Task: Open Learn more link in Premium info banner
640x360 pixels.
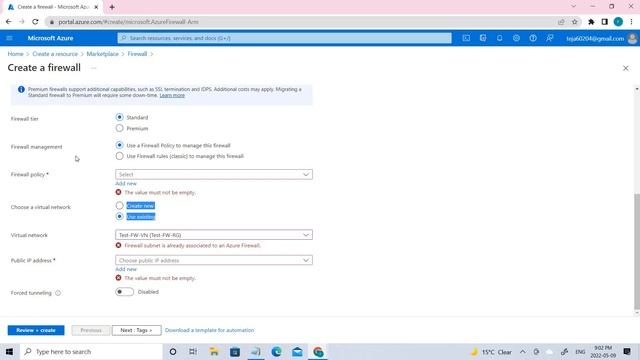Action: [172, 96]
